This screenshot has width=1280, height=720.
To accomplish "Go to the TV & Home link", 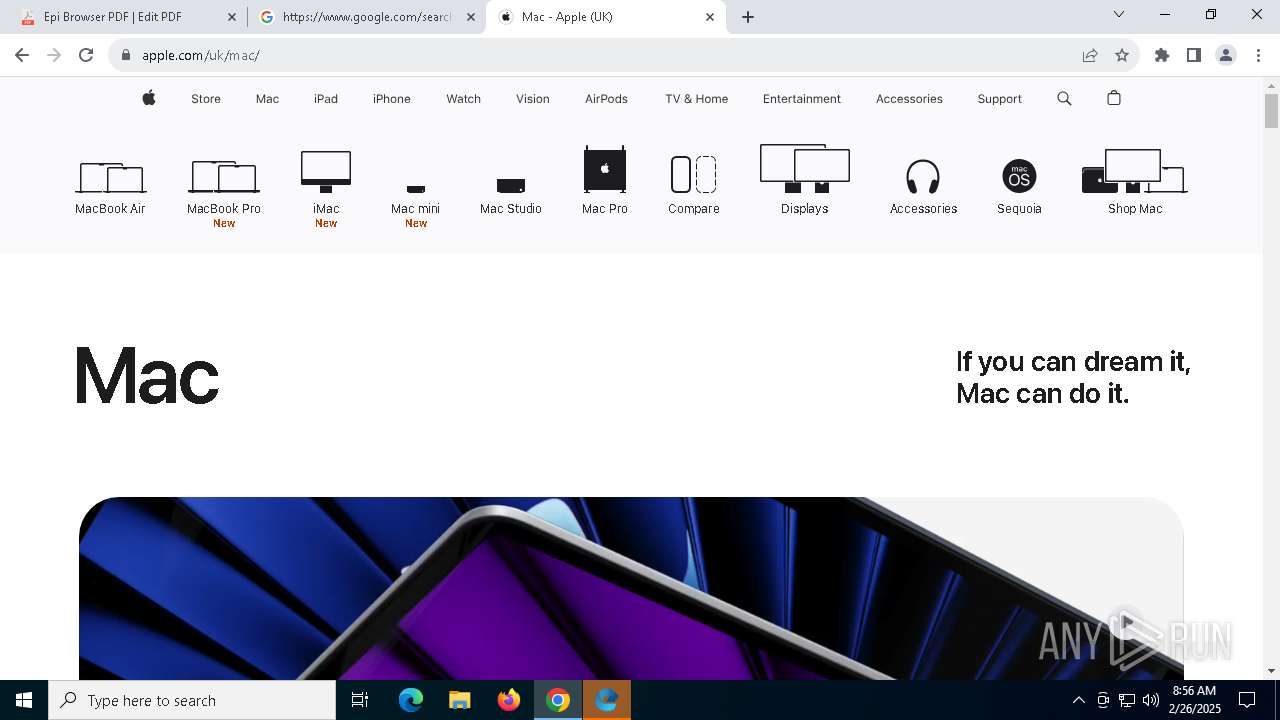I will tap(697, 98).
